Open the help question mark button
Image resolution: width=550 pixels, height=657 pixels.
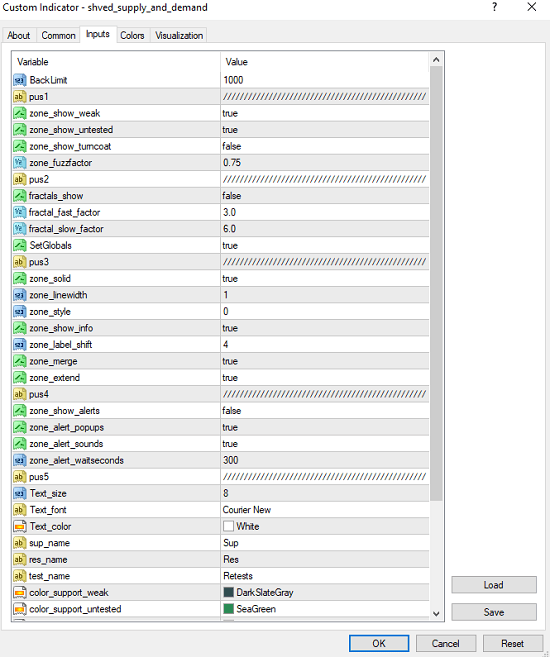click(495, 7)
